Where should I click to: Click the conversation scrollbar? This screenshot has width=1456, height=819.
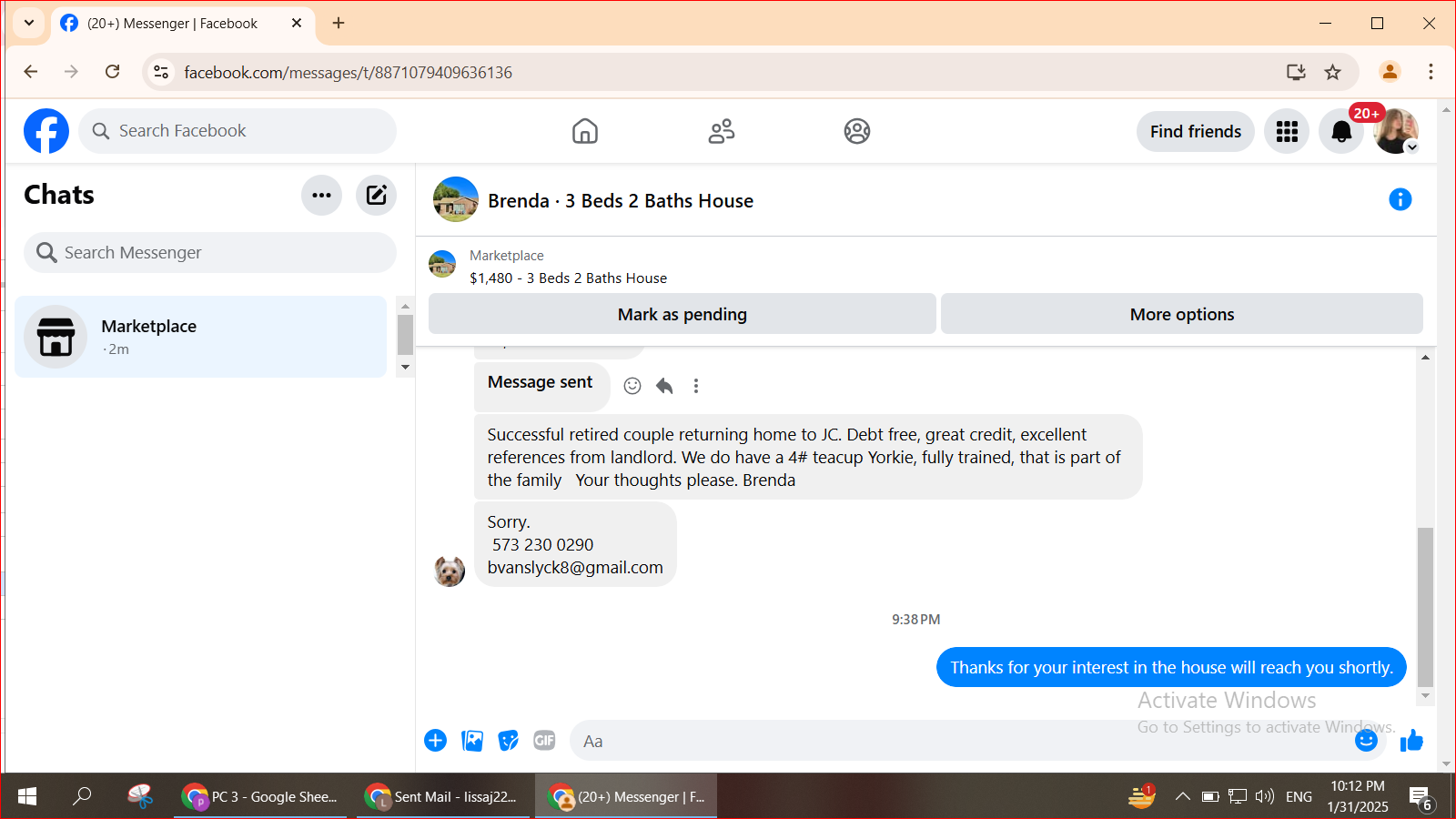tap(1425, 607)
